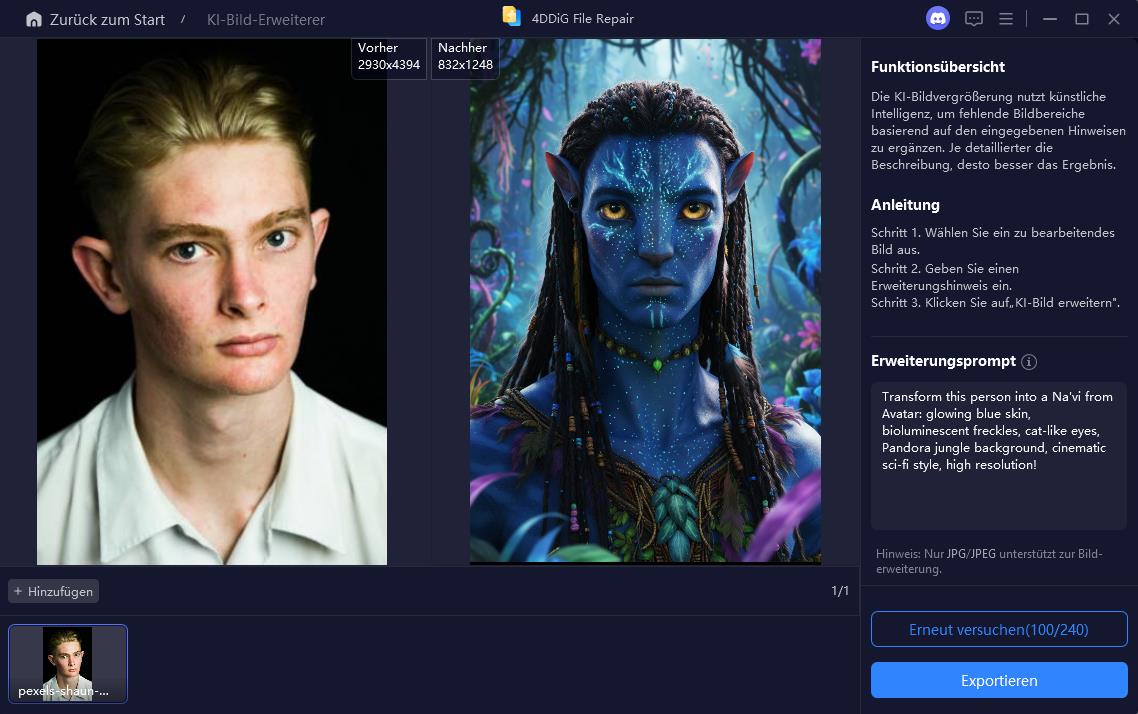This screenshot has width=1138, height=714.
Task: Open the feedback chat icon in the title bar
Action: [x=973, y=18]
